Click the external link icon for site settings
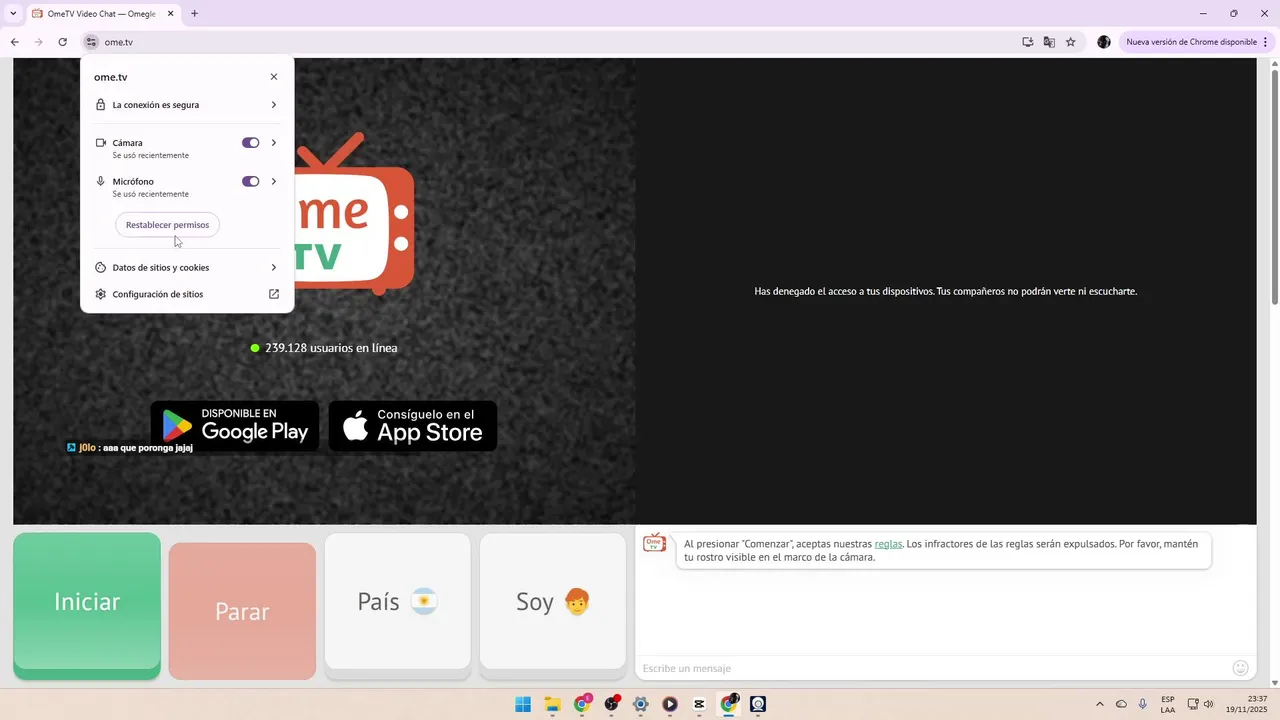Screen dimensions: 1280x720 pos(274,295)
